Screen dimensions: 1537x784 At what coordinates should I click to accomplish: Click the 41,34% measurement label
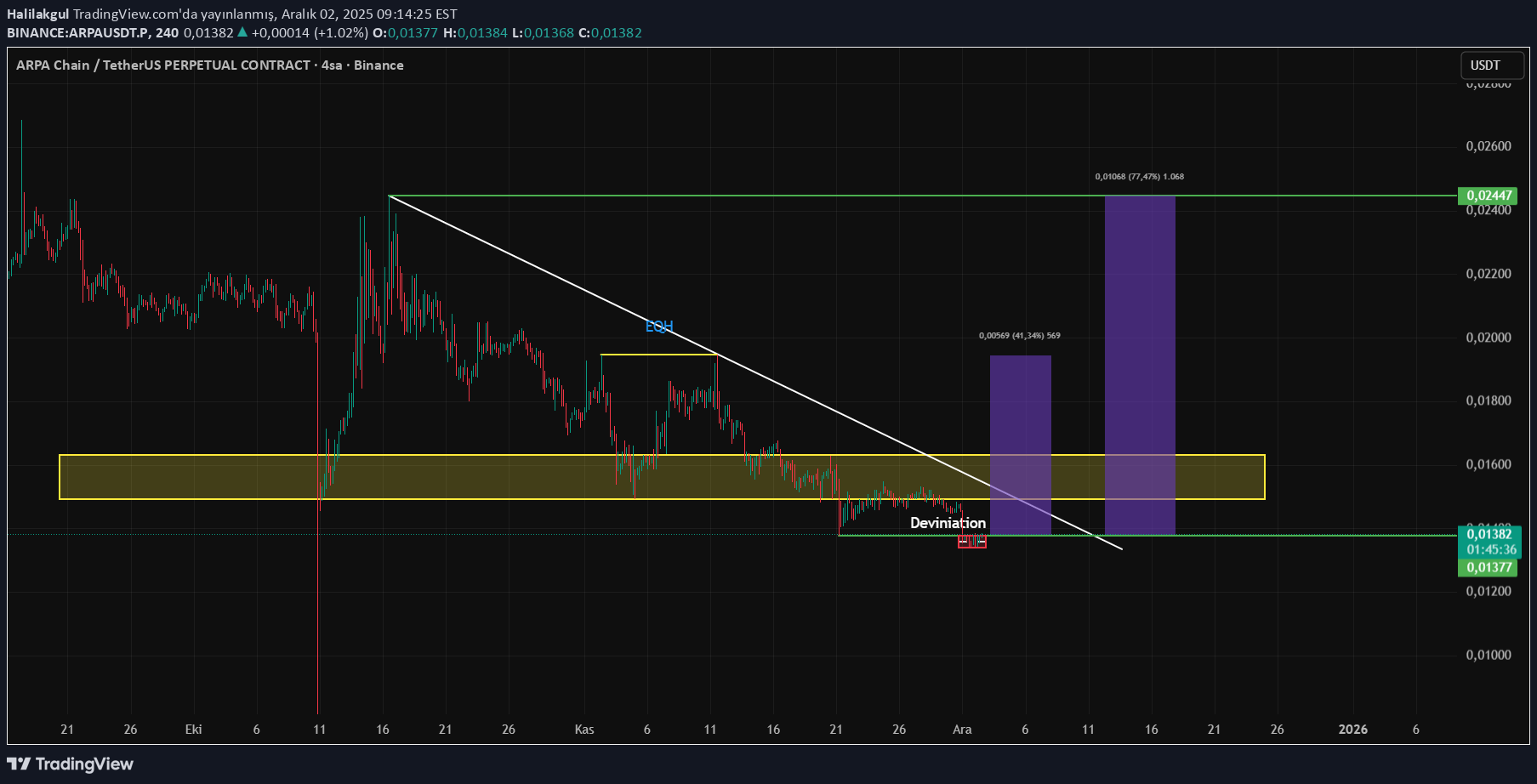point(1019,336)
